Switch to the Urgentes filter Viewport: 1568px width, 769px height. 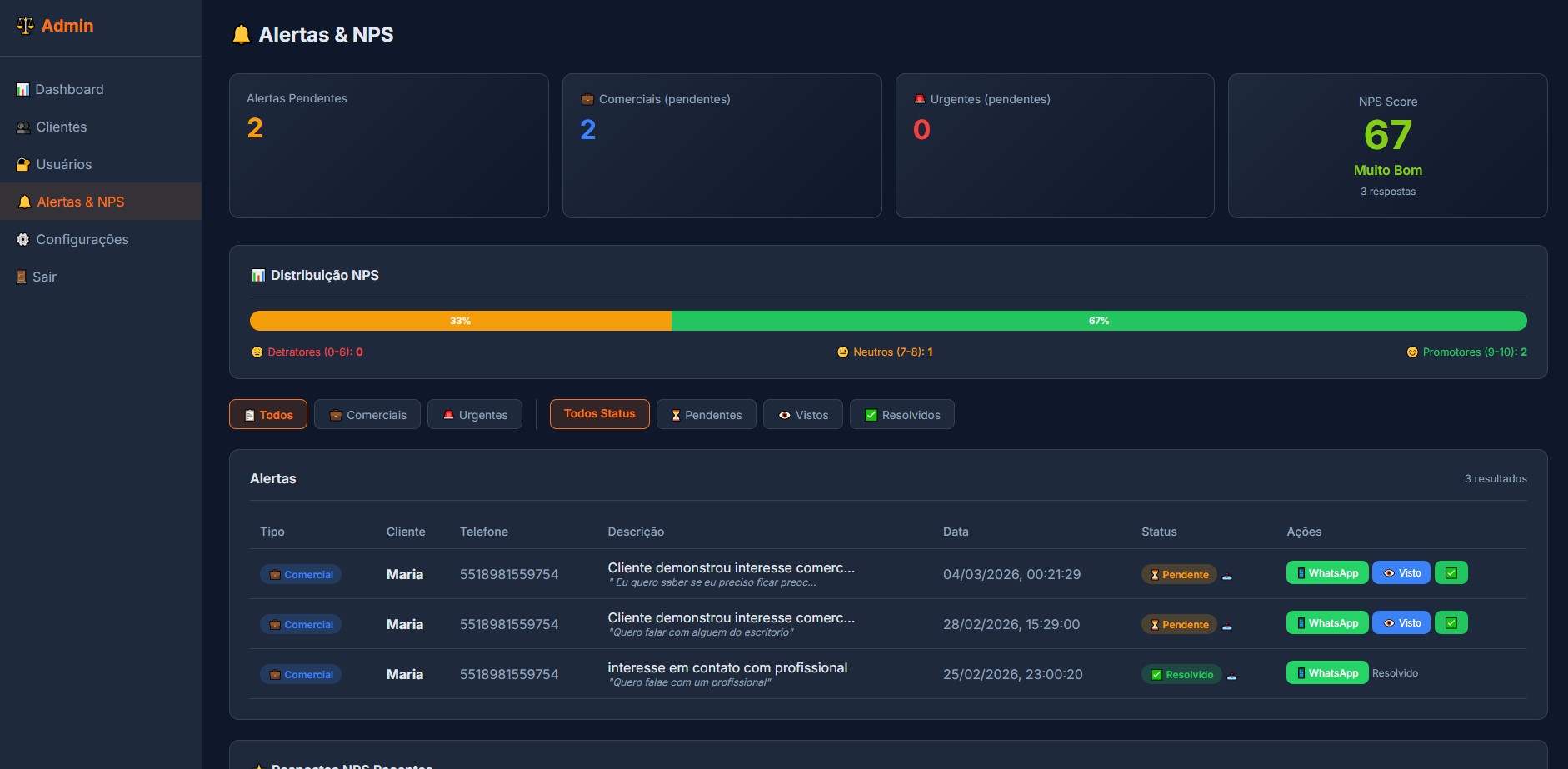pyautogui.click(x=474, y=414)
